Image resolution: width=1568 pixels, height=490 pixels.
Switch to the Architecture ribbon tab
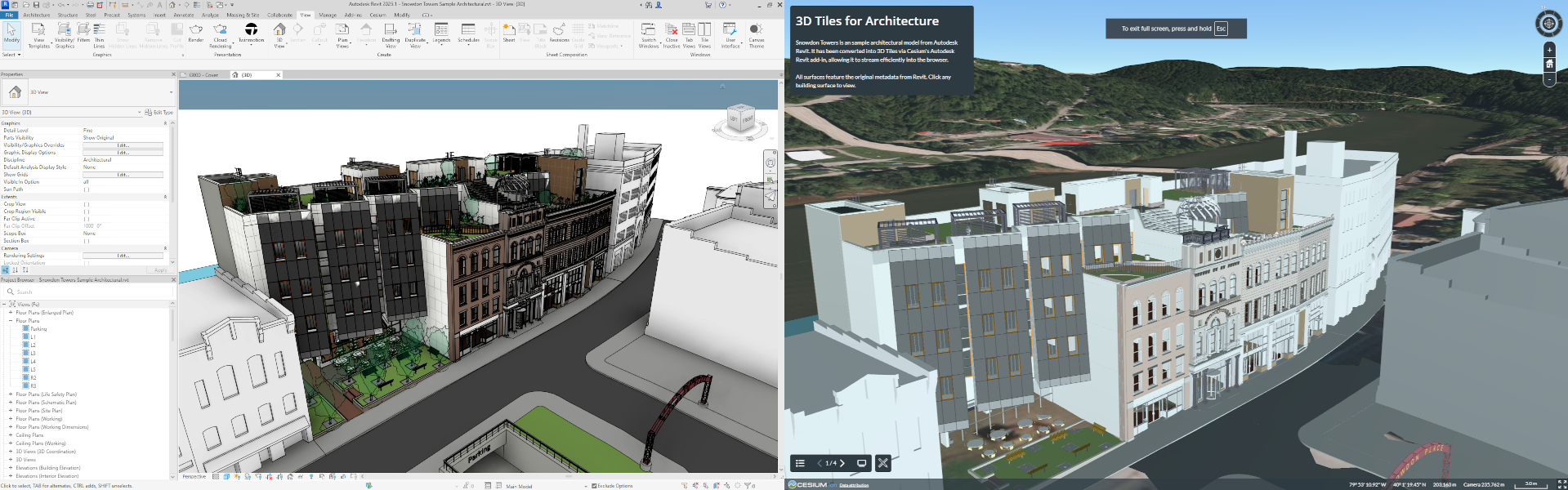[36, 15]
